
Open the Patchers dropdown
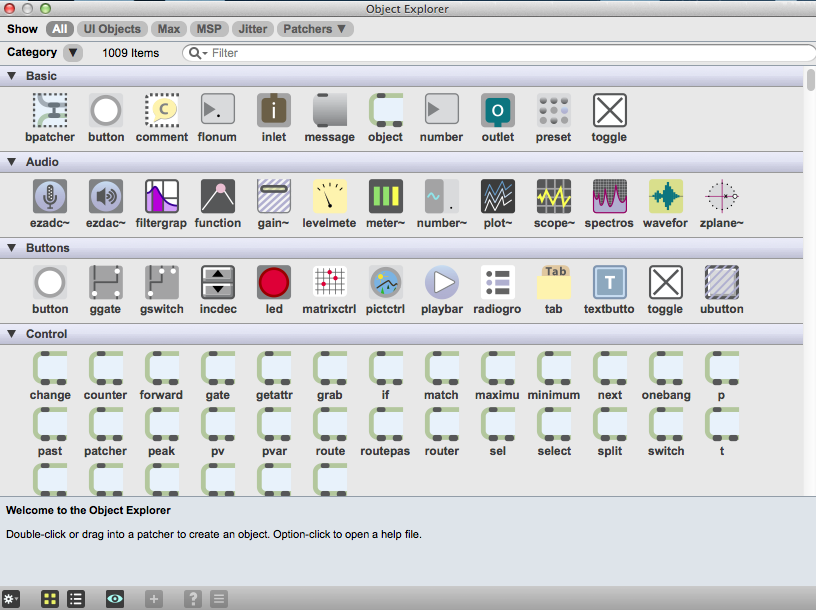tap(315, 29)
